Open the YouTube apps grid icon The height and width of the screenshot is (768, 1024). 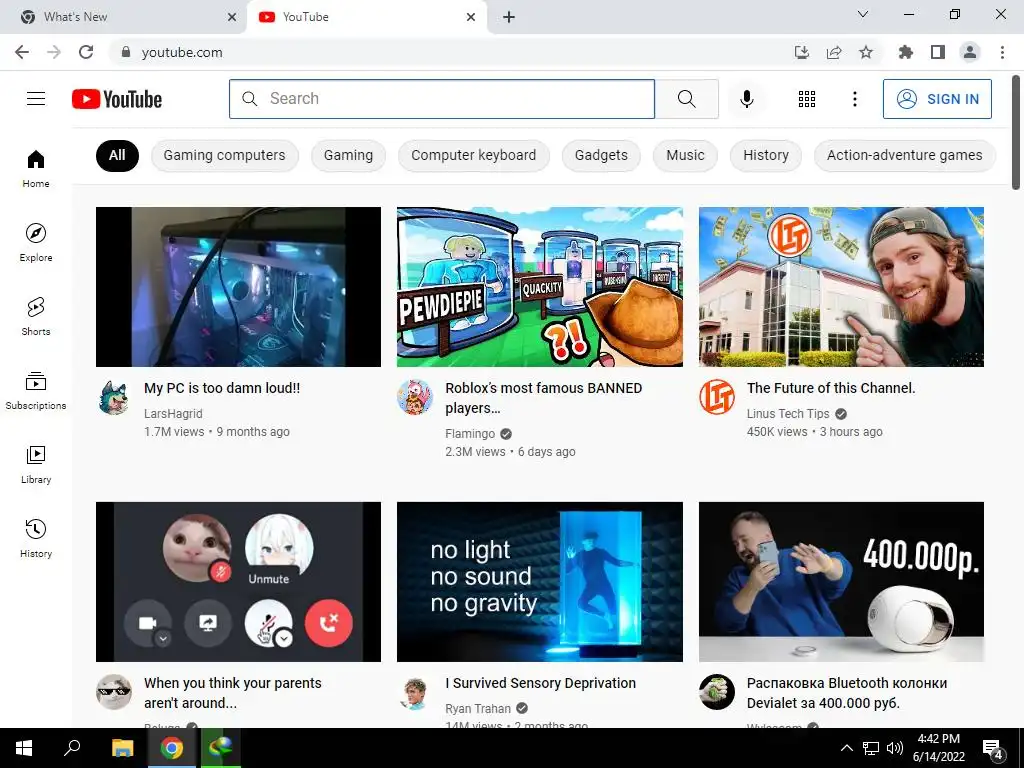coord(807,99)
